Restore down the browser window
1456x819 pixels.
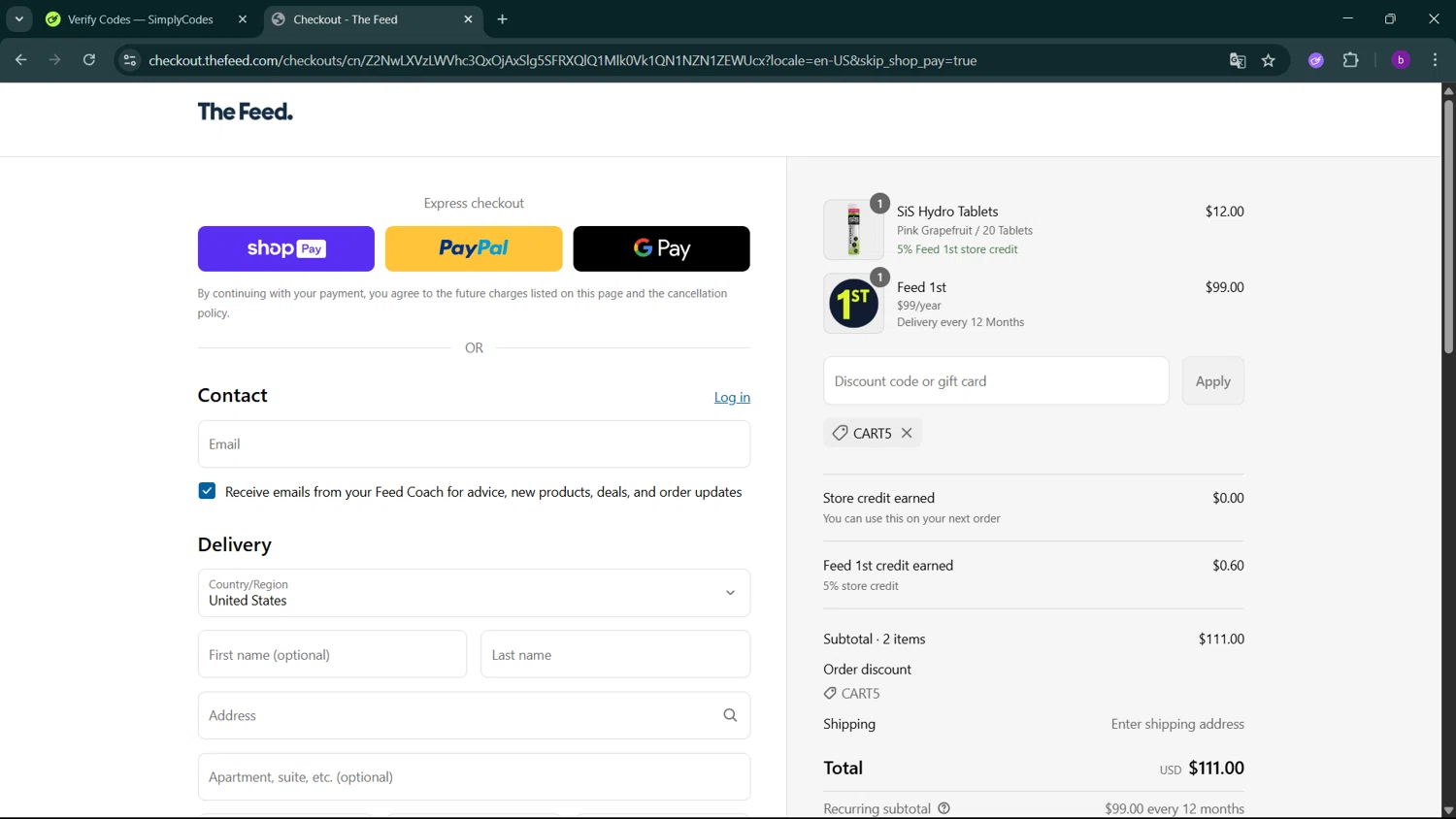point(1390,19)
